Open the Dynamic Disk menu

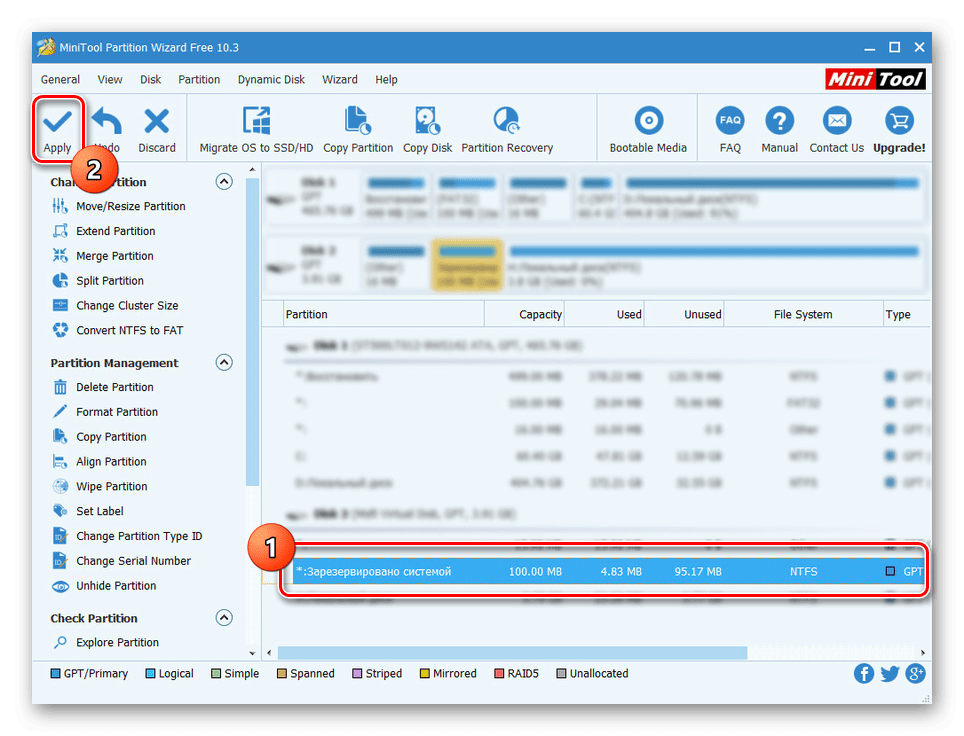pyautogui.click(x=271, y=80)
